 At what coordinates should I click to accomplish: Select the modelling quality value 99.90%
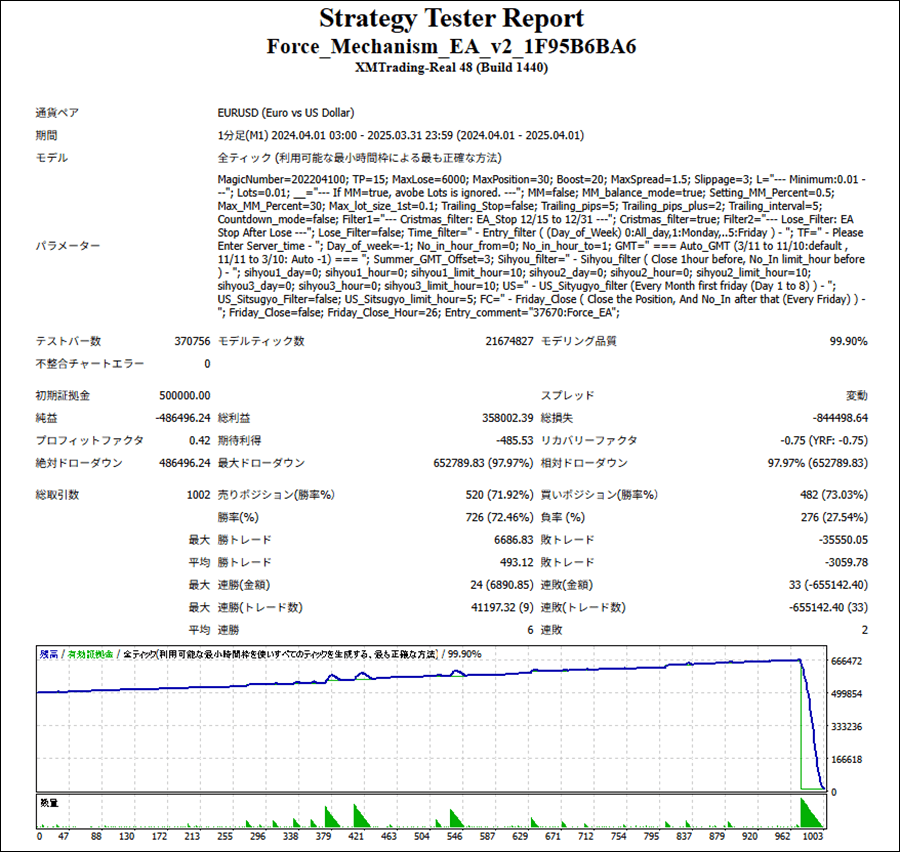click(x=848, y=341)
